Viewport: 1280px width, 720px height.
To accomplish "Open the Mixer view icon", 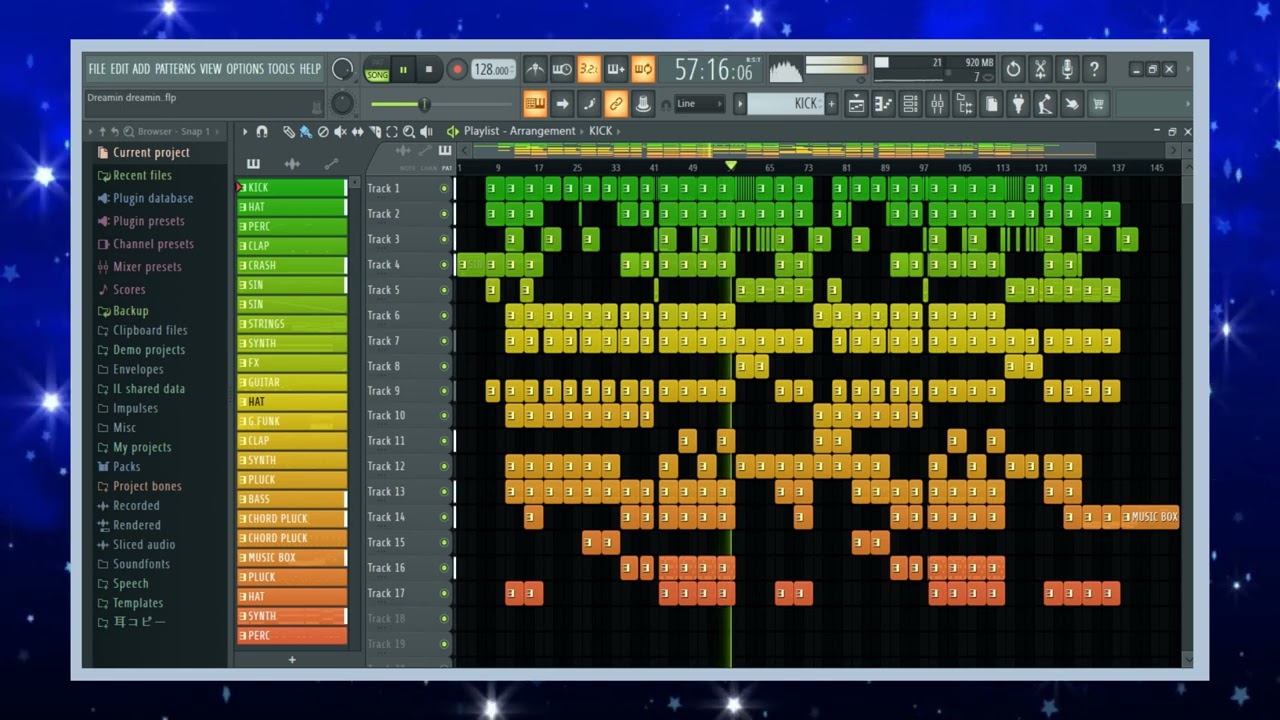I will click(937, 103).
